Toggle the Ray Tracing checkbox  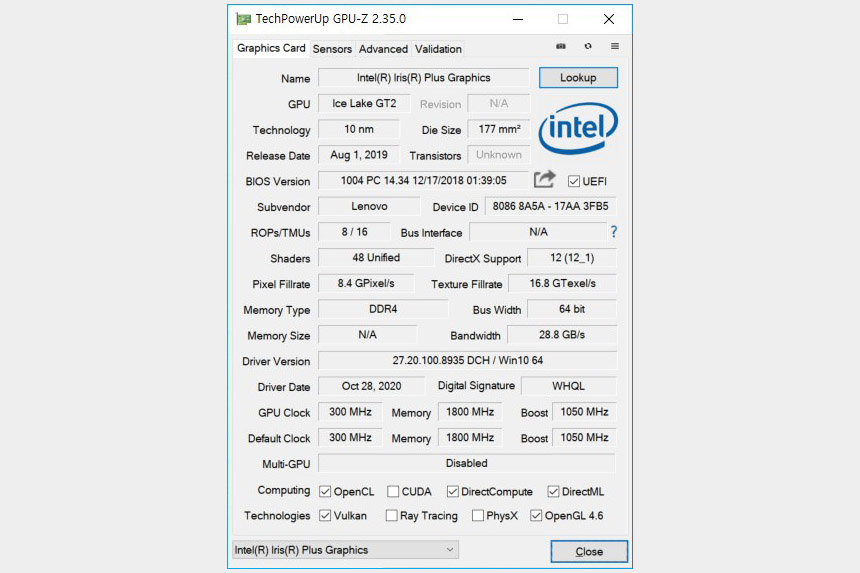(x=392, y=516)
